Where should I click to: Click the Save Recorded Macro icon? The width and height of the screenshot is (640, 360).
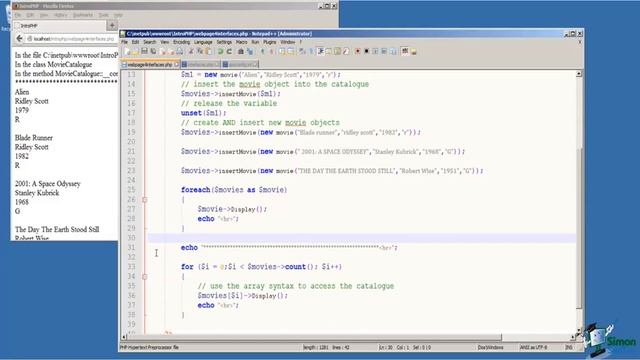(393, 51)
